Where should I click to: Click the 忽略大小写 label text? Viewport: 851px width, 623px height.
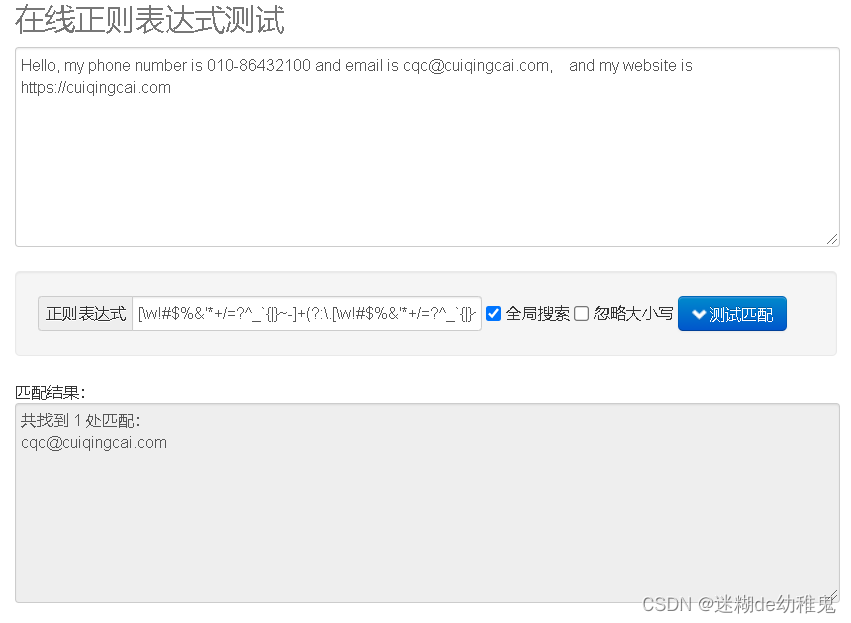tap(633, 314)
